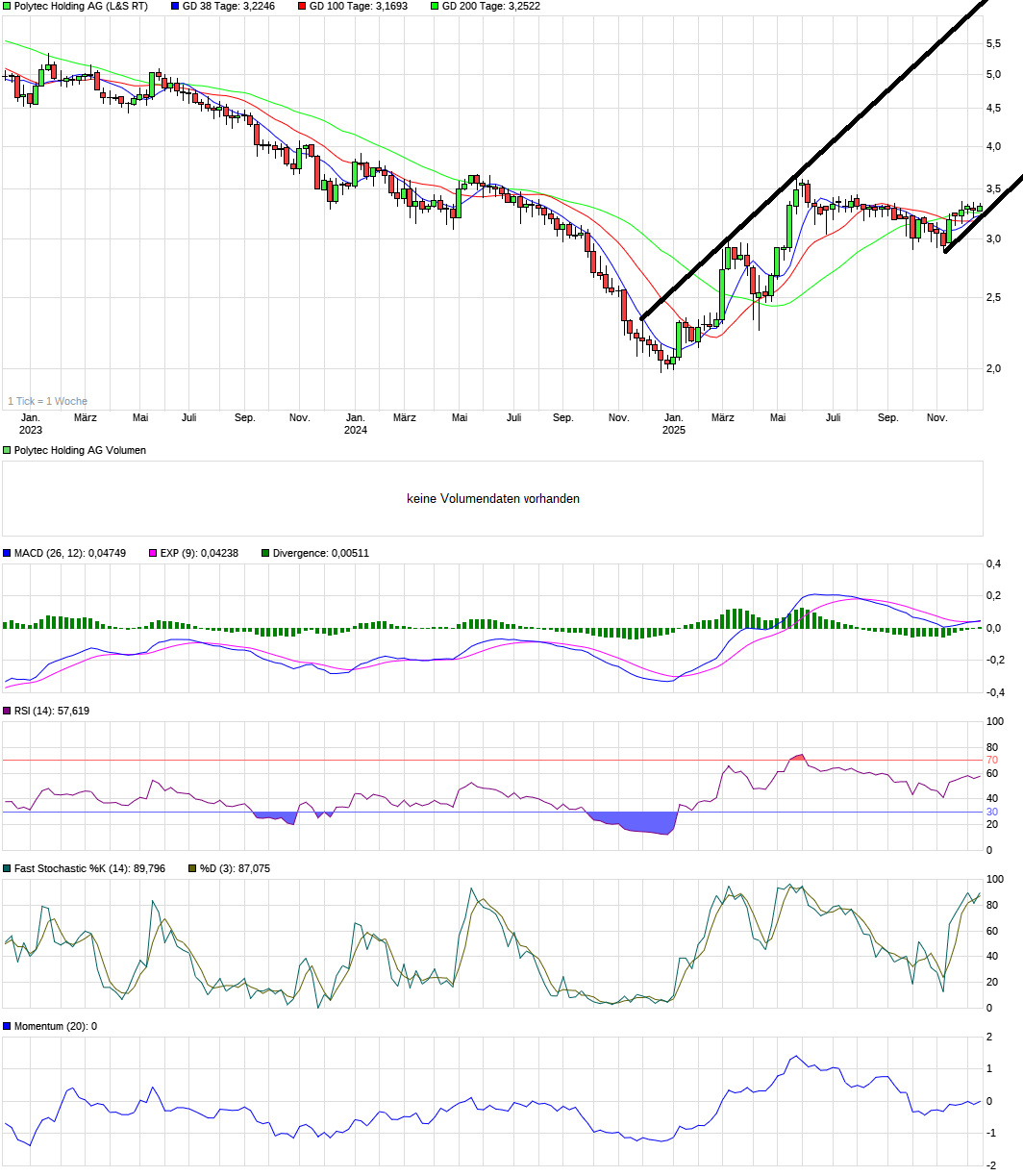
Task: Click the keine Volumendaten vorhanden message area
Action: 493,498
